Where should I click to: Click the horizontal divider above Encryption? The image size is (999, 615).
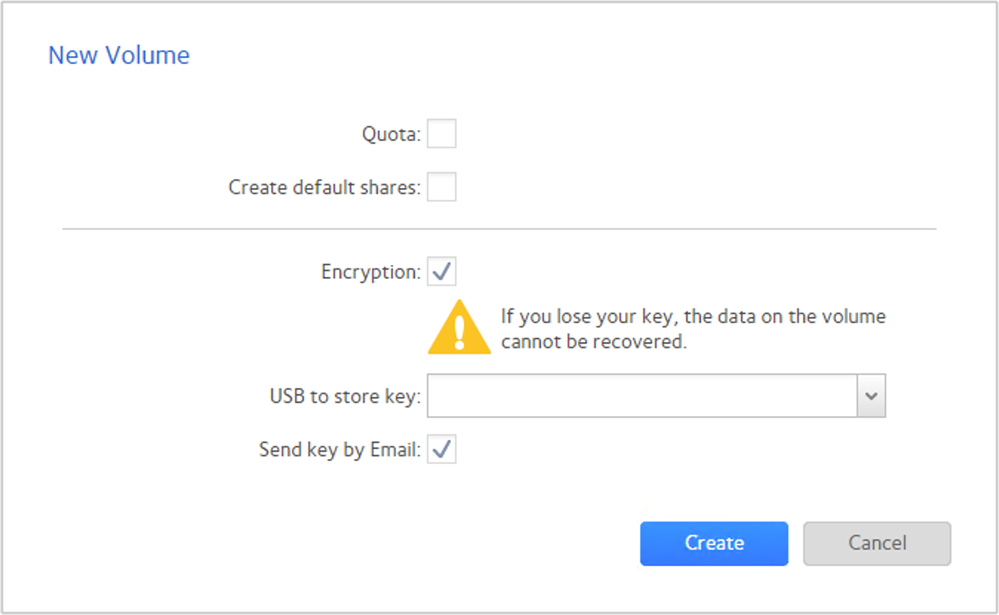tap(499, 229)
